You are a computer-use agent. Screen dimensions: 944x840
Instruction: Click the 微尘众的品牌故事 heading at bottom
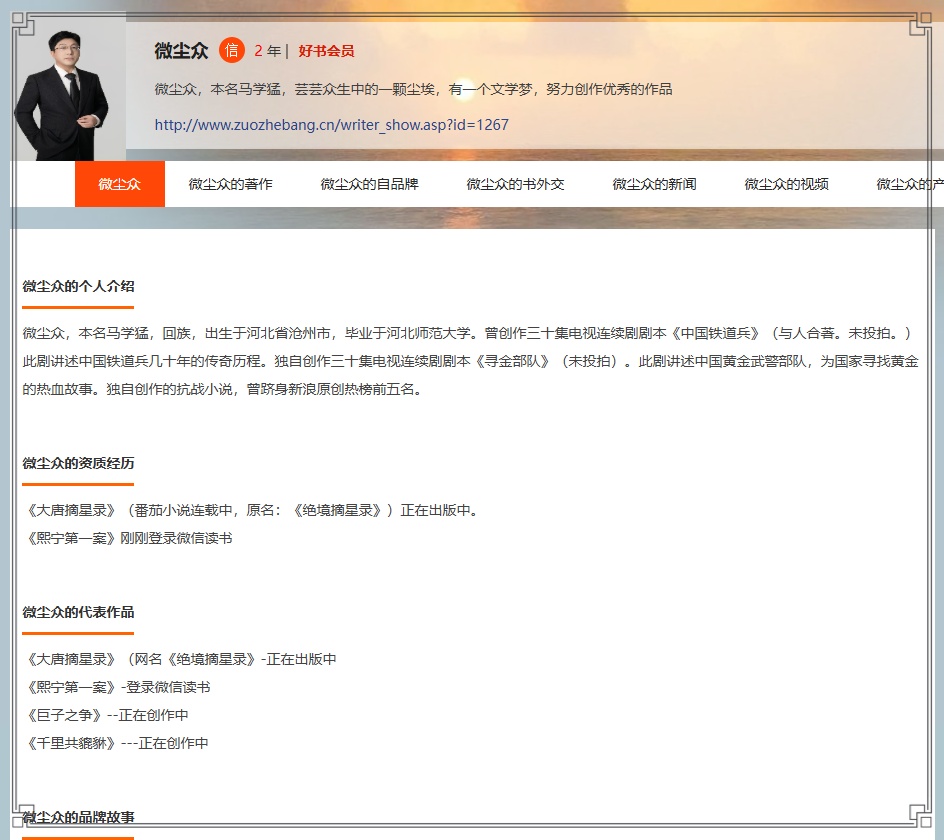coord(78,818)
